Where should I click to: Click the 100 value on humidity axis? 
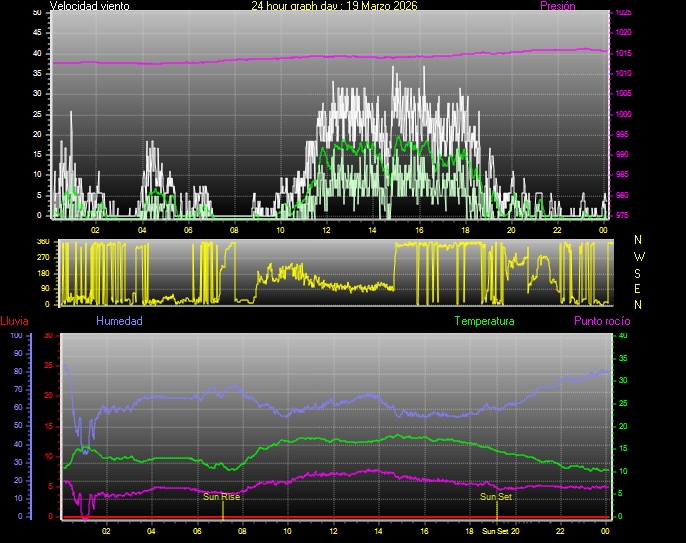pos(15,335)
